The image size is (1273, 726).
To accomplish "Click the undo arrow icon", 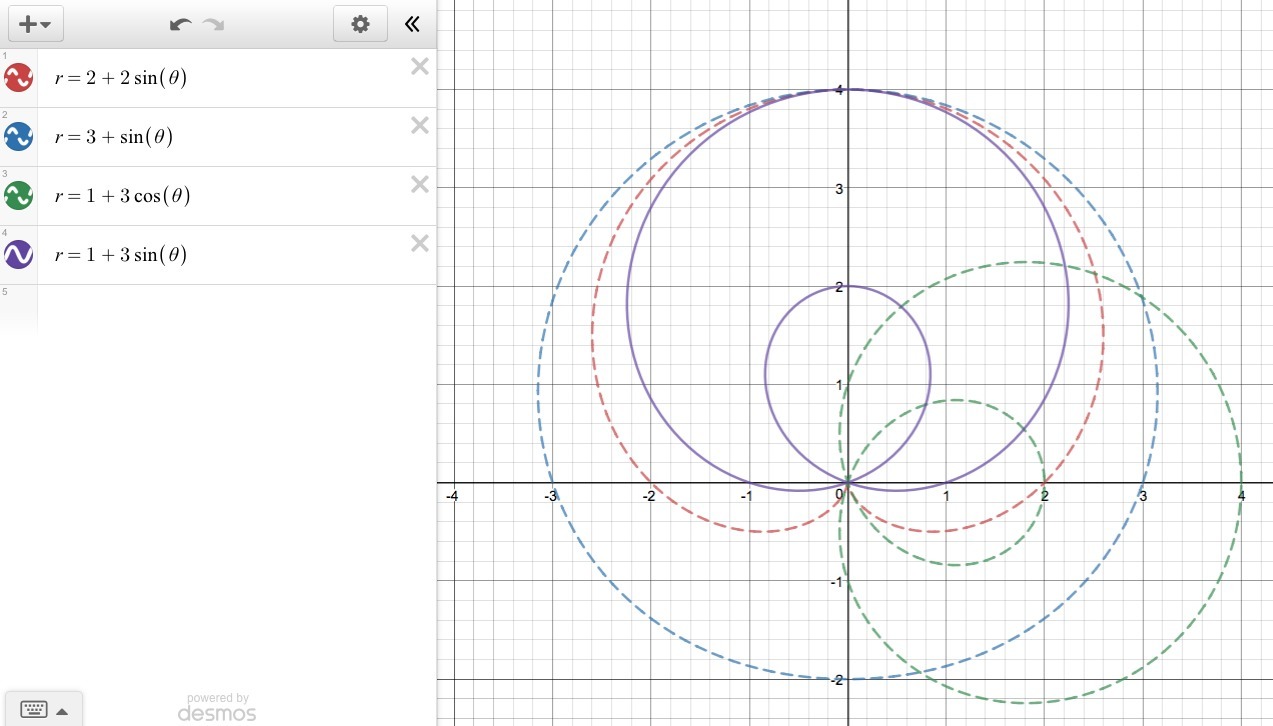I will click(x=180, y=24).
